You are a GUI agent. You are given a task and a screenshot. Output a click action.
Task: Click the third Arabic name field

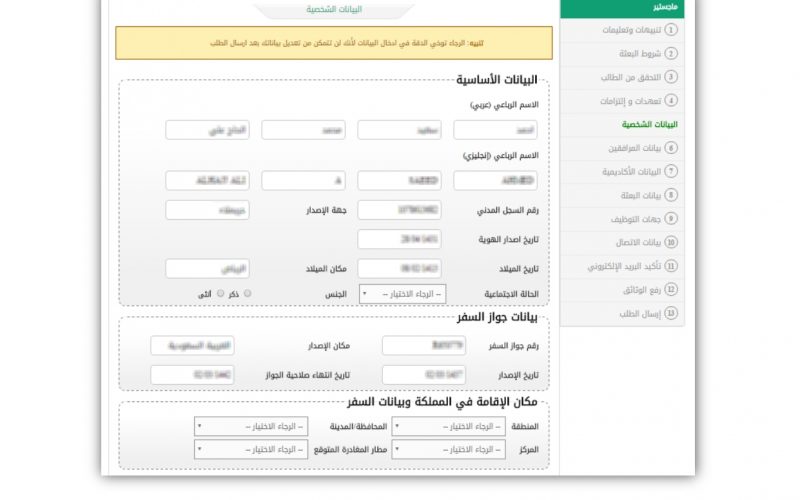pos(304,130)
